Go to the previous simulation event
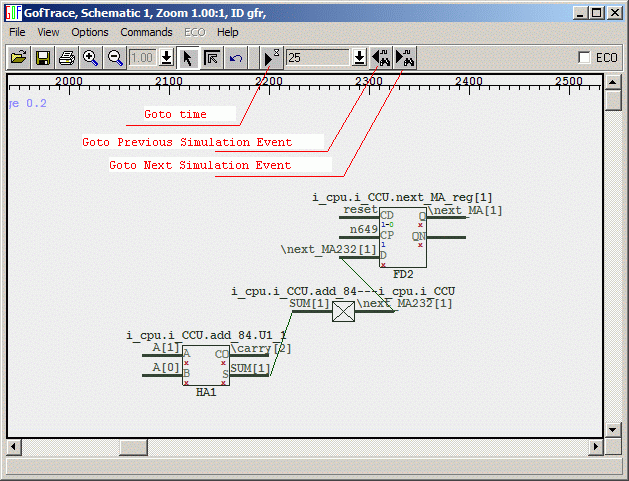This screenshot has height=481, width=629. 381,58
